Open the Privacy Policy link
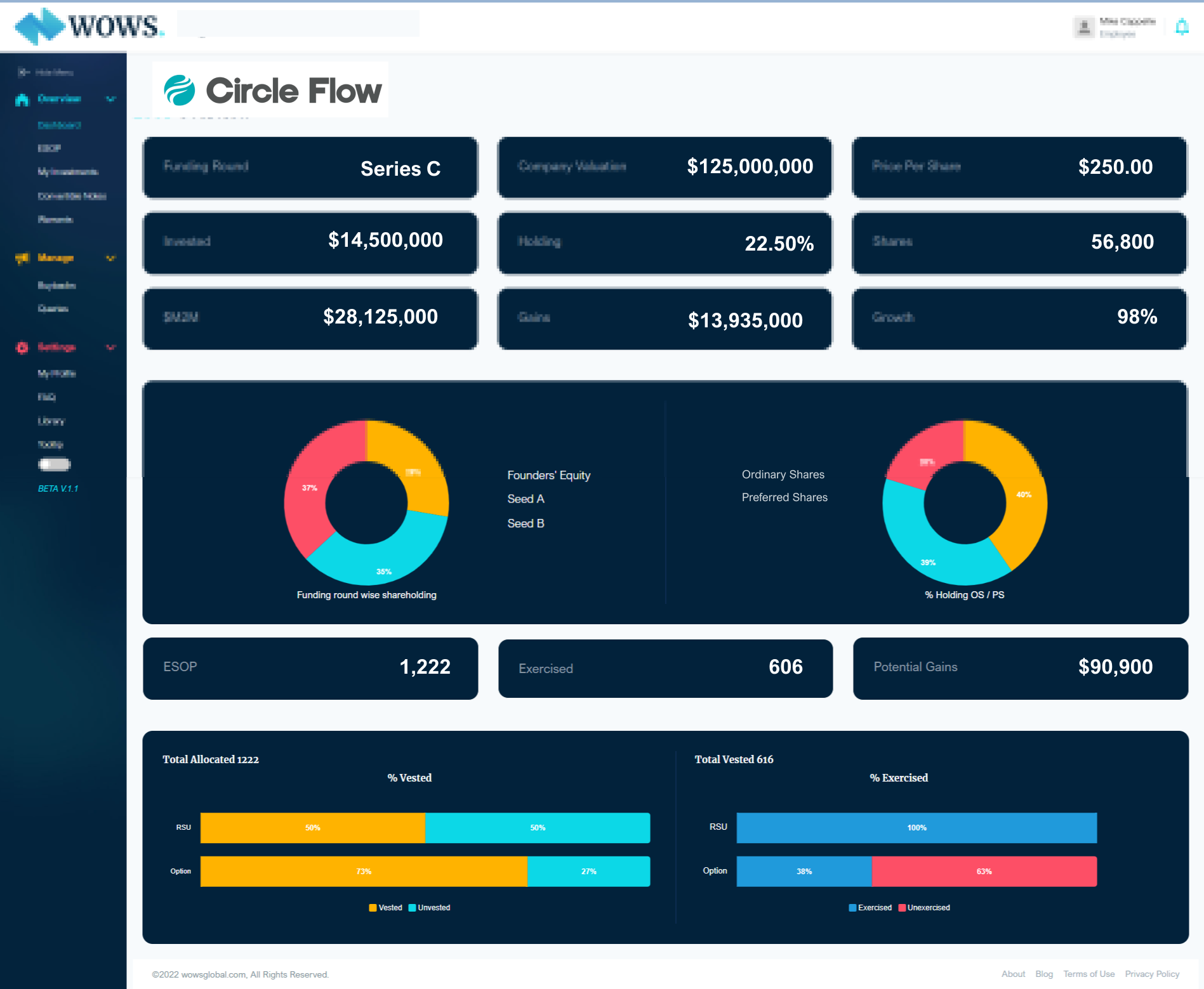The height and width of the screenshot is (989, 1204). [x=1152, y=974]
